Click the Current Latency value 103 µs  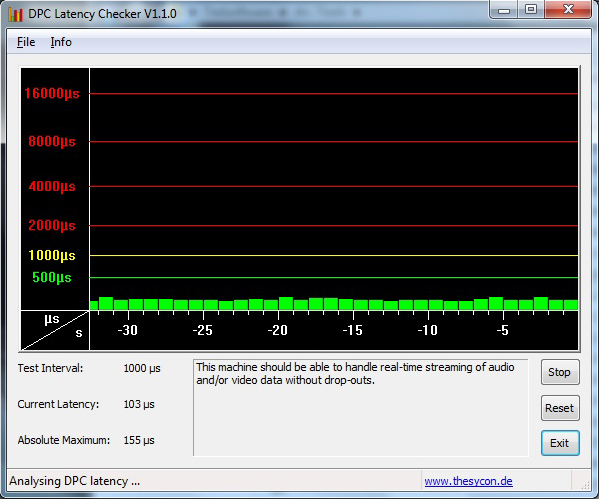(139, 404)
